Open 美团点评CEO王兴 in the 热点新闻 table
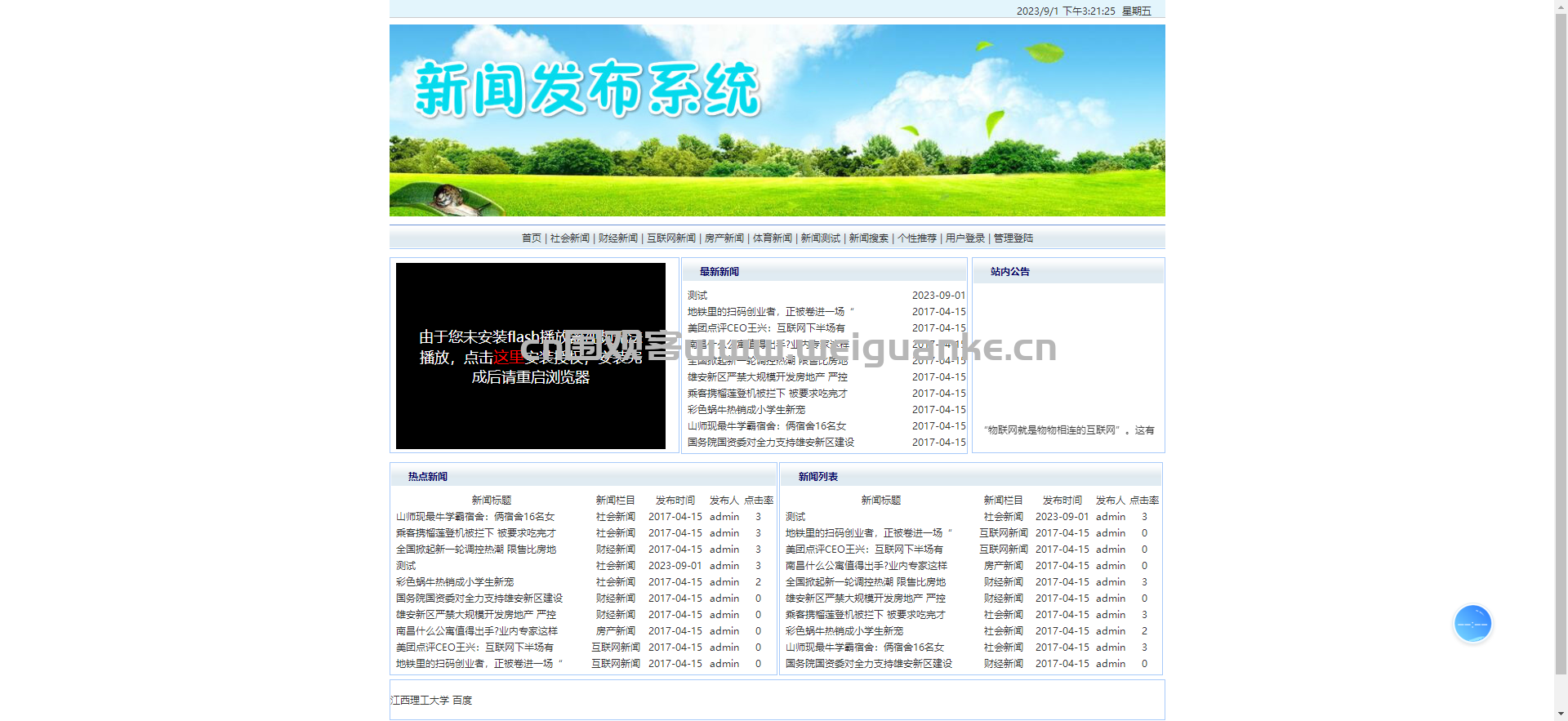 coord(474,648)
